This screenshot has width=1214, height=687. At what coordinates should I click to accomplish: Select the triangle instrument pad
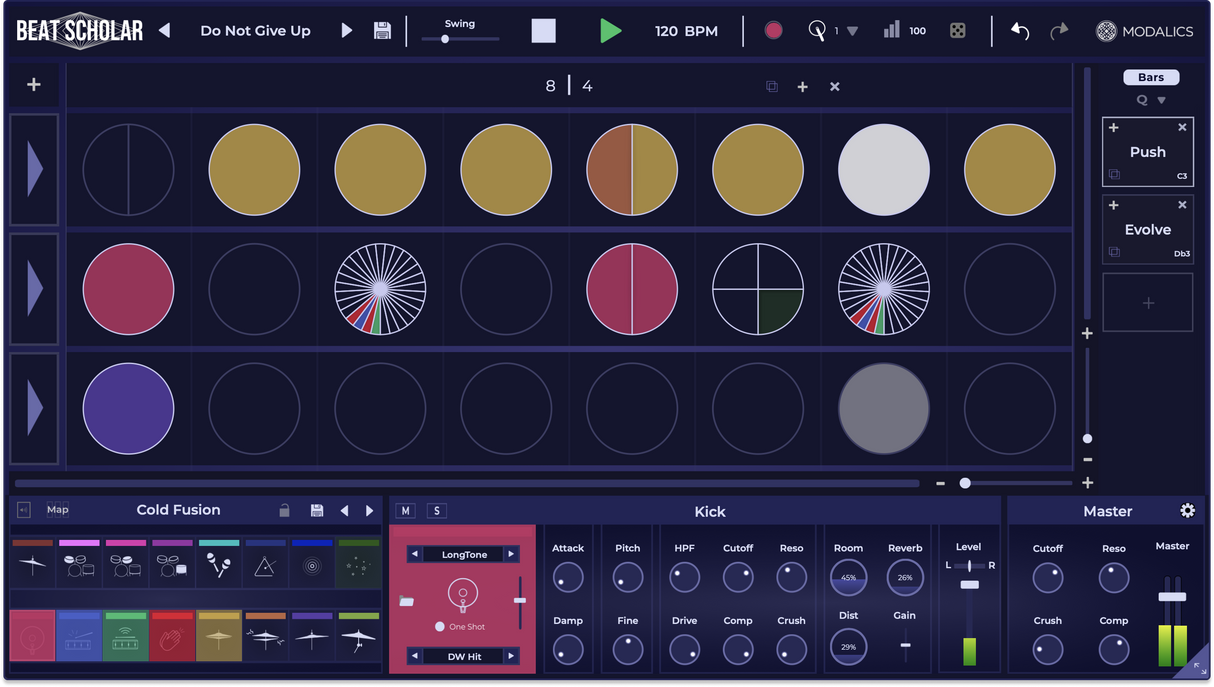[265, 566]
